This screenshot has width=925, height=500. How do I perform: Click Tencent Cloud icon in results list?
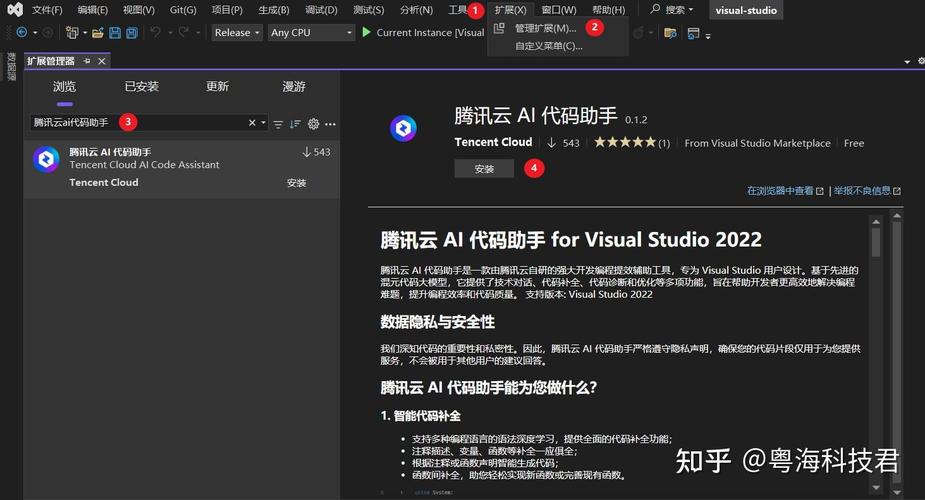pyautogui.click(x=46, y=159)
